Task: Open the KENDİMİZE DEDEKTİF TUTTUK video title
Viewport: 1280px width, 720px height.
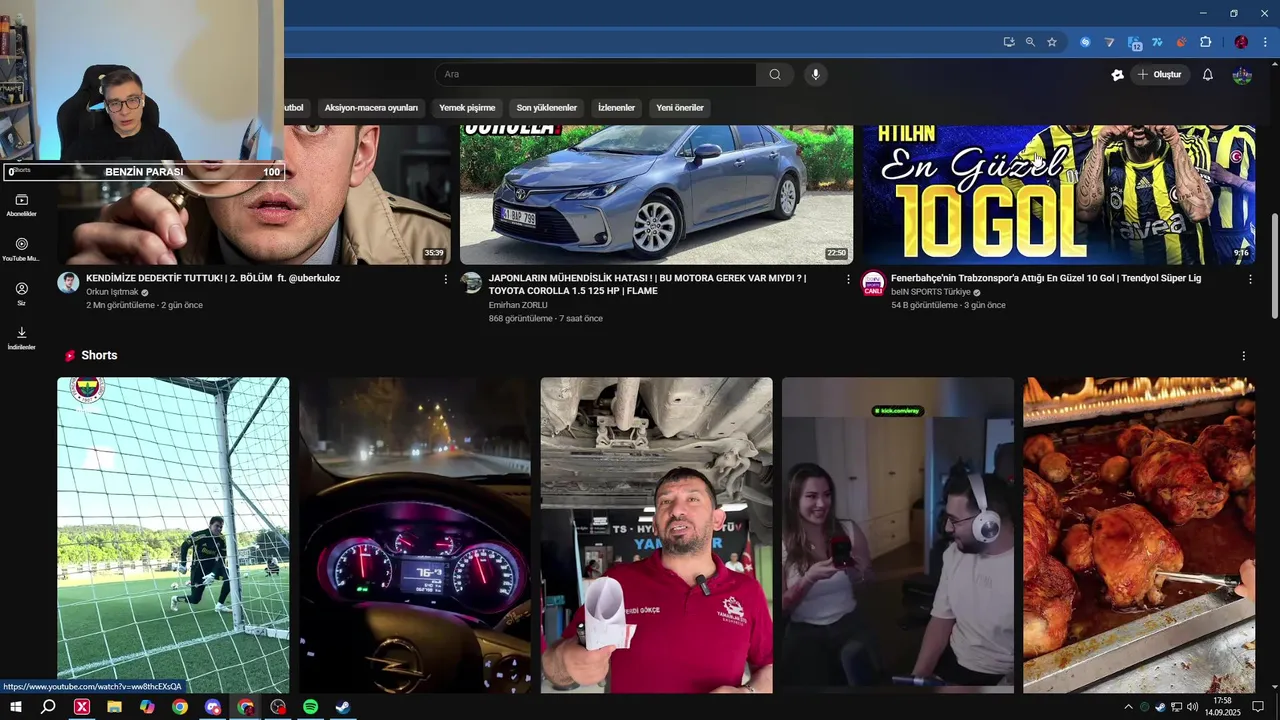Action: click(213, 278)
